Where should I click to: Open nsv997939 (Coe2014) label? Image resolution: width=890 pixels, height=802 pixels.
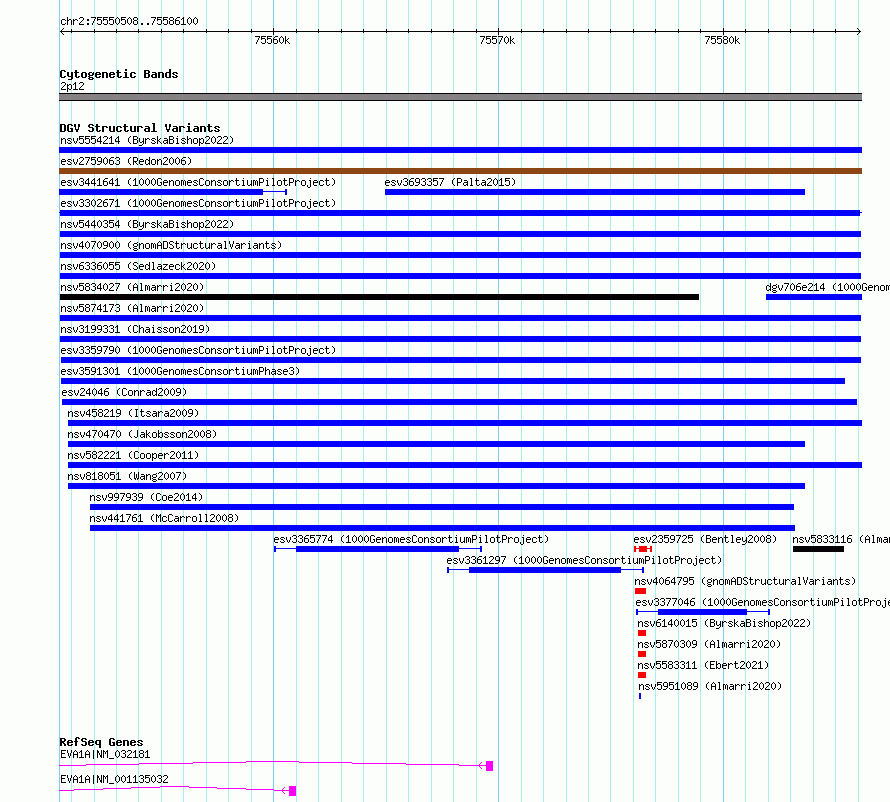coord(146,497)
